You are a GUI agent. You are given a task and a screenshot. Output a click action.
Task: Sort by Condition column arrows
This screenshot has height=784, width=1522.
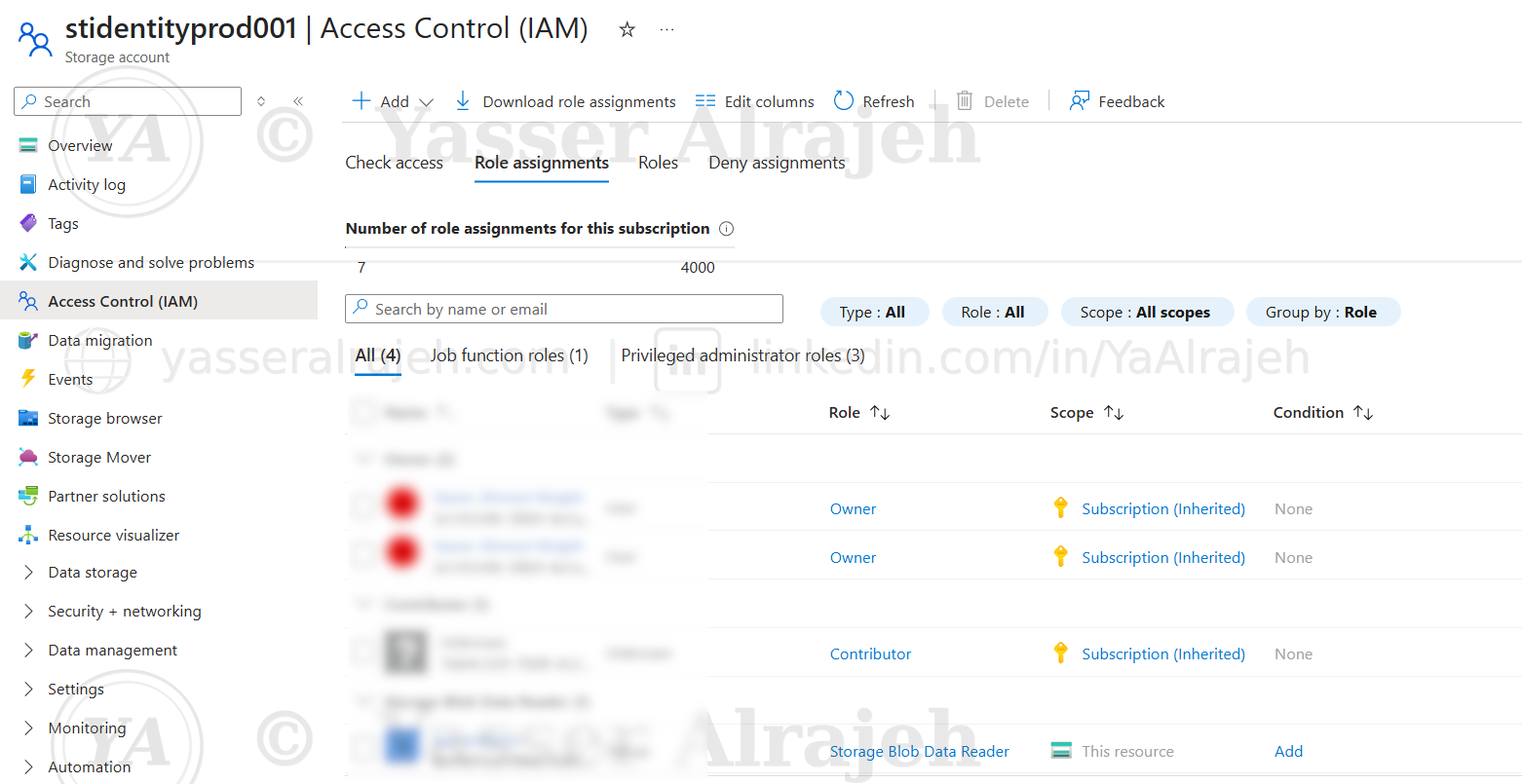(1363, 413)
